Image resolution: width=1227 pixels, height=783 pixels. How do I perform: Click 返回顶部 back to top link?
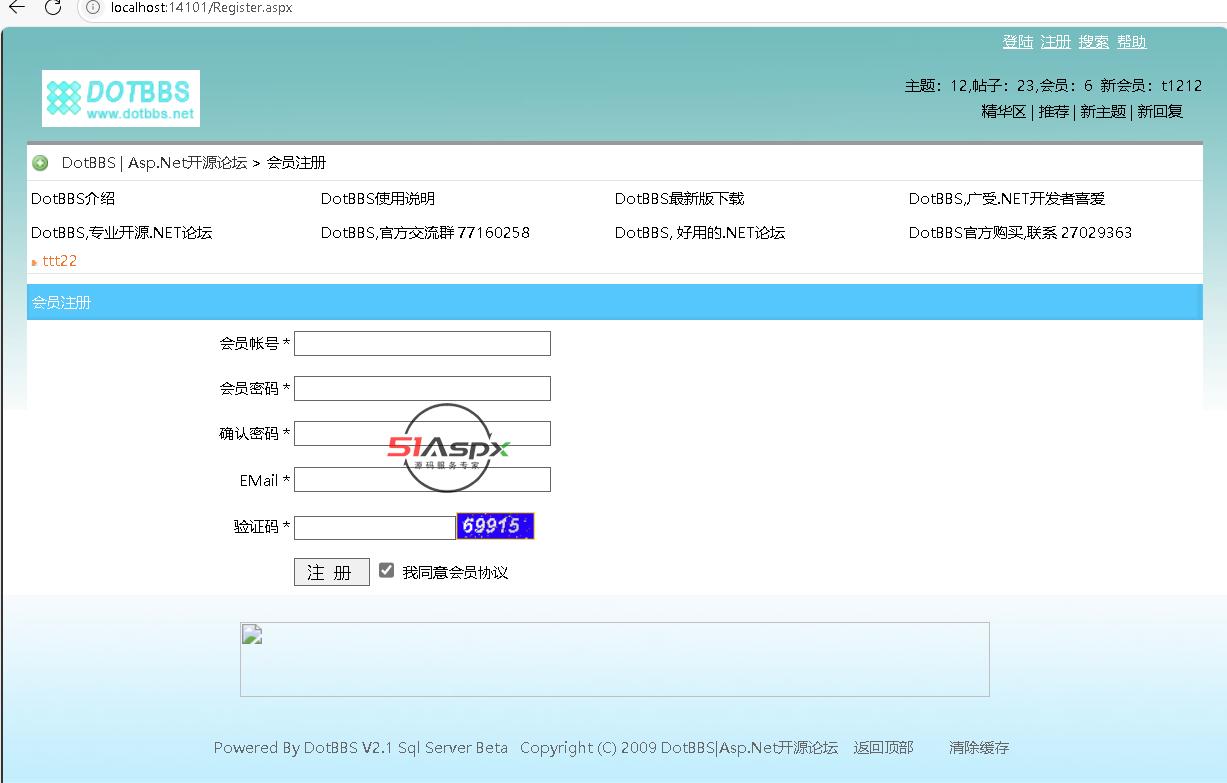pyautogui.click(x=883, y=748)
